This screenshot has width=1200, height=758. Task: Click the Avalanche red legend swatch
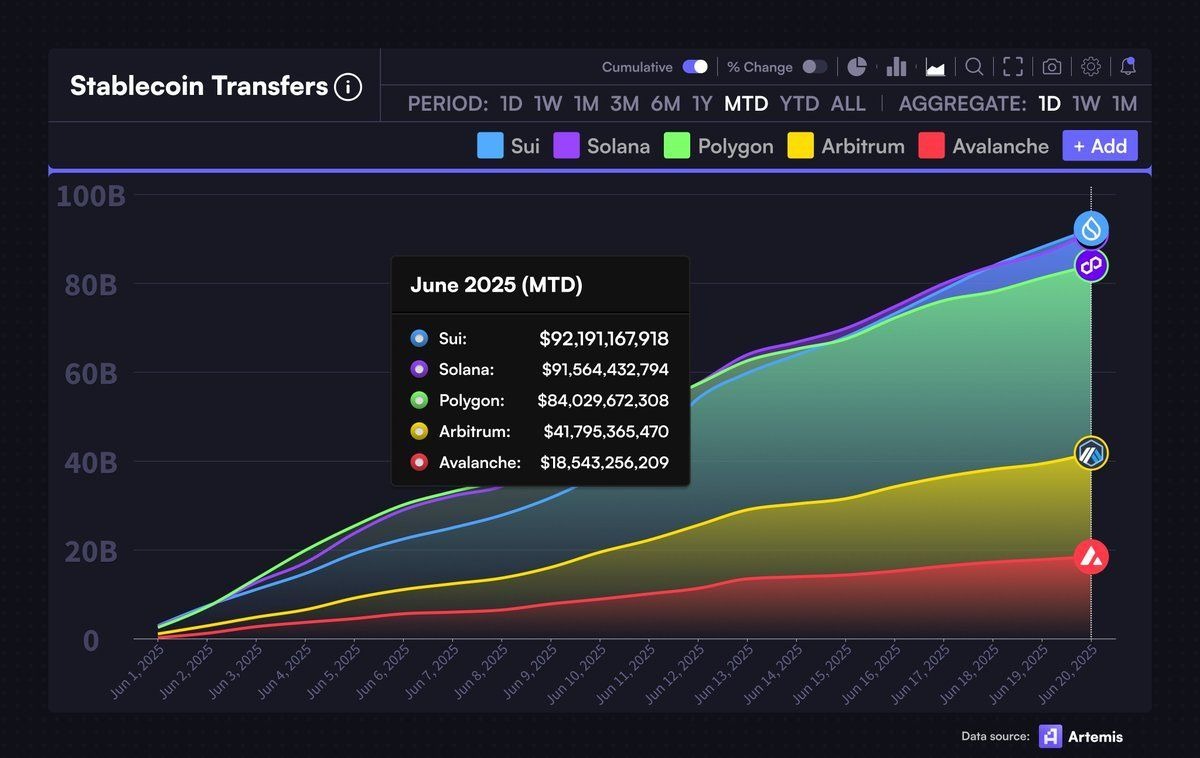coord(931,146)
